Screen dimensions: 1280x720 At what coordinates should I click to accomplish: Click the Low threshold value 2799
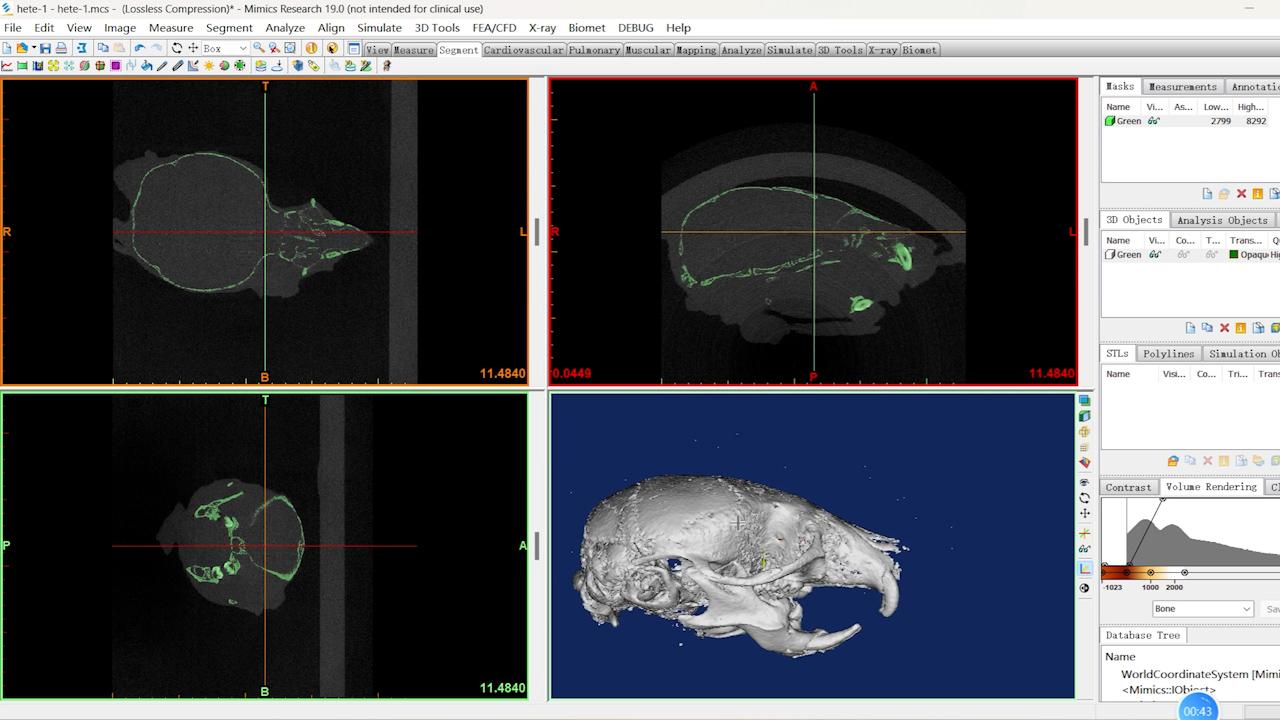click(1220, 121)
